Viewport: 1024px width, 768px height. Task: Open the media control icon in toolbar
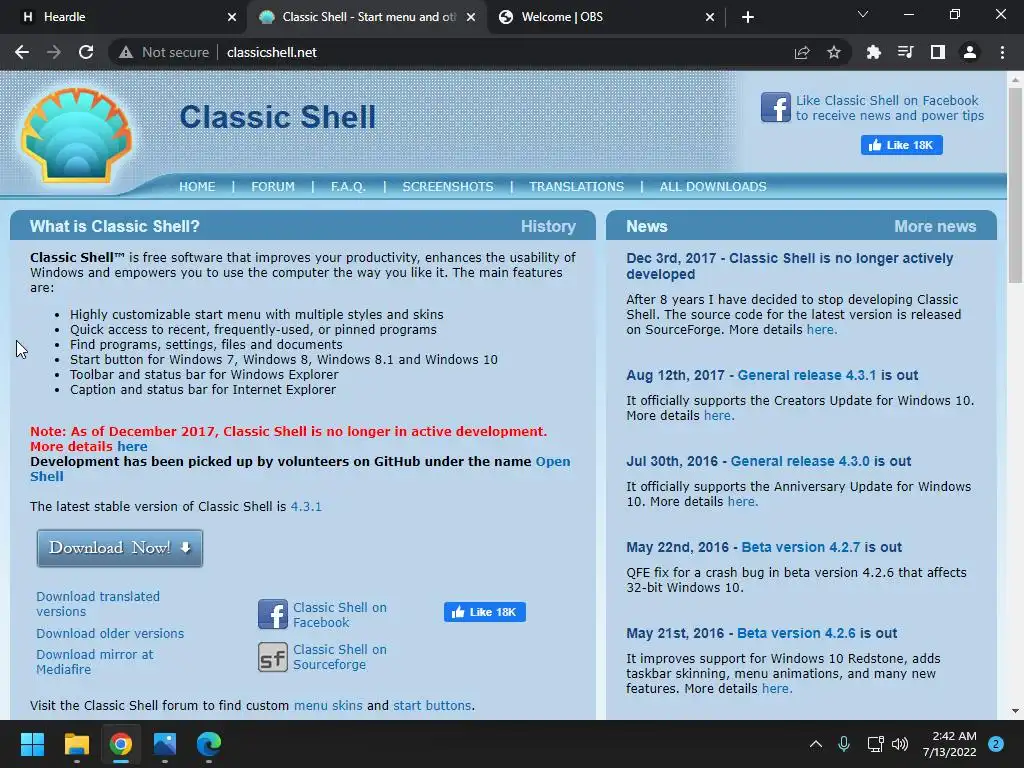pos(905,52)
